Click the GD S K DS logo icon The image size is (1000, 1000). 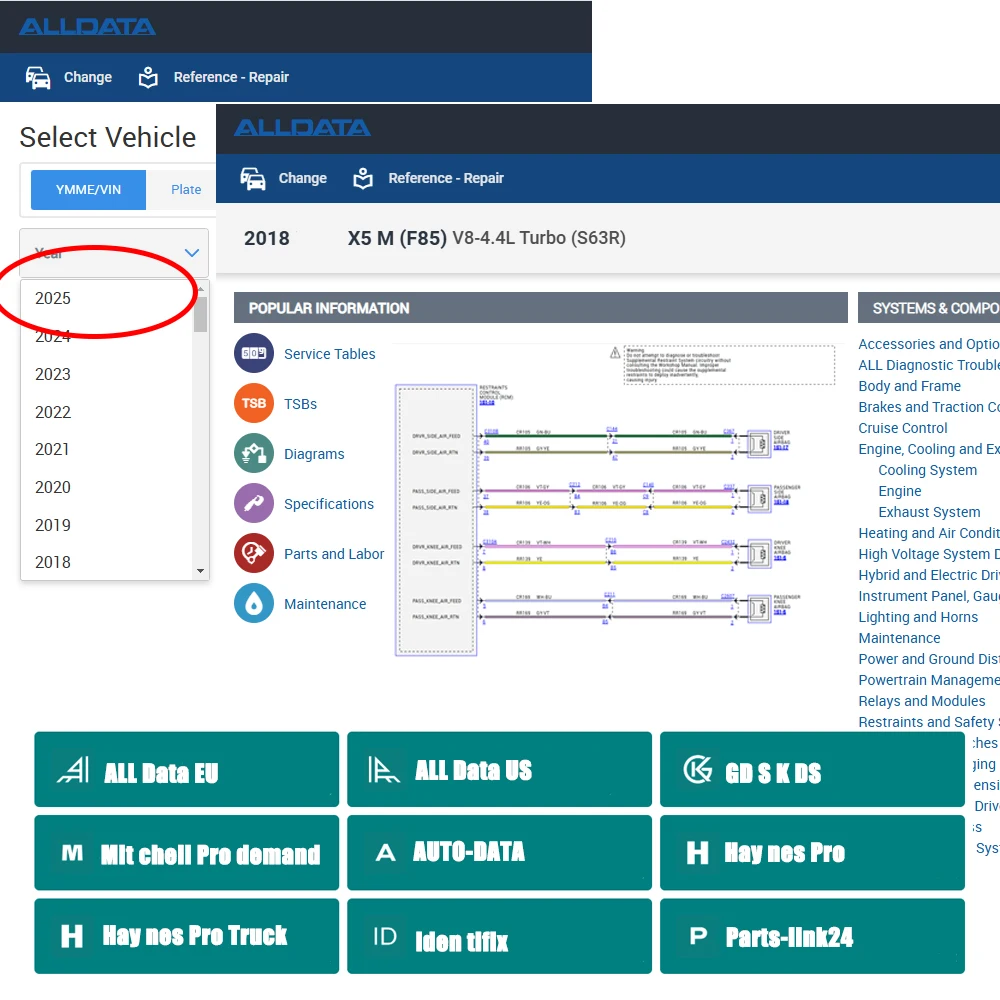pyautogui.click(x=698, y=770)
